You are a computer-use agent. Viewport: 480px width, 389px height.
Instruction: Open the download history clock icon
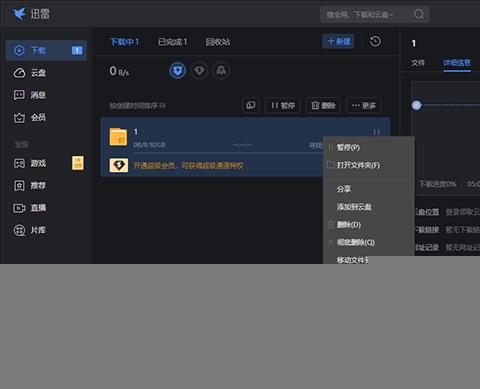pos(375,41)
